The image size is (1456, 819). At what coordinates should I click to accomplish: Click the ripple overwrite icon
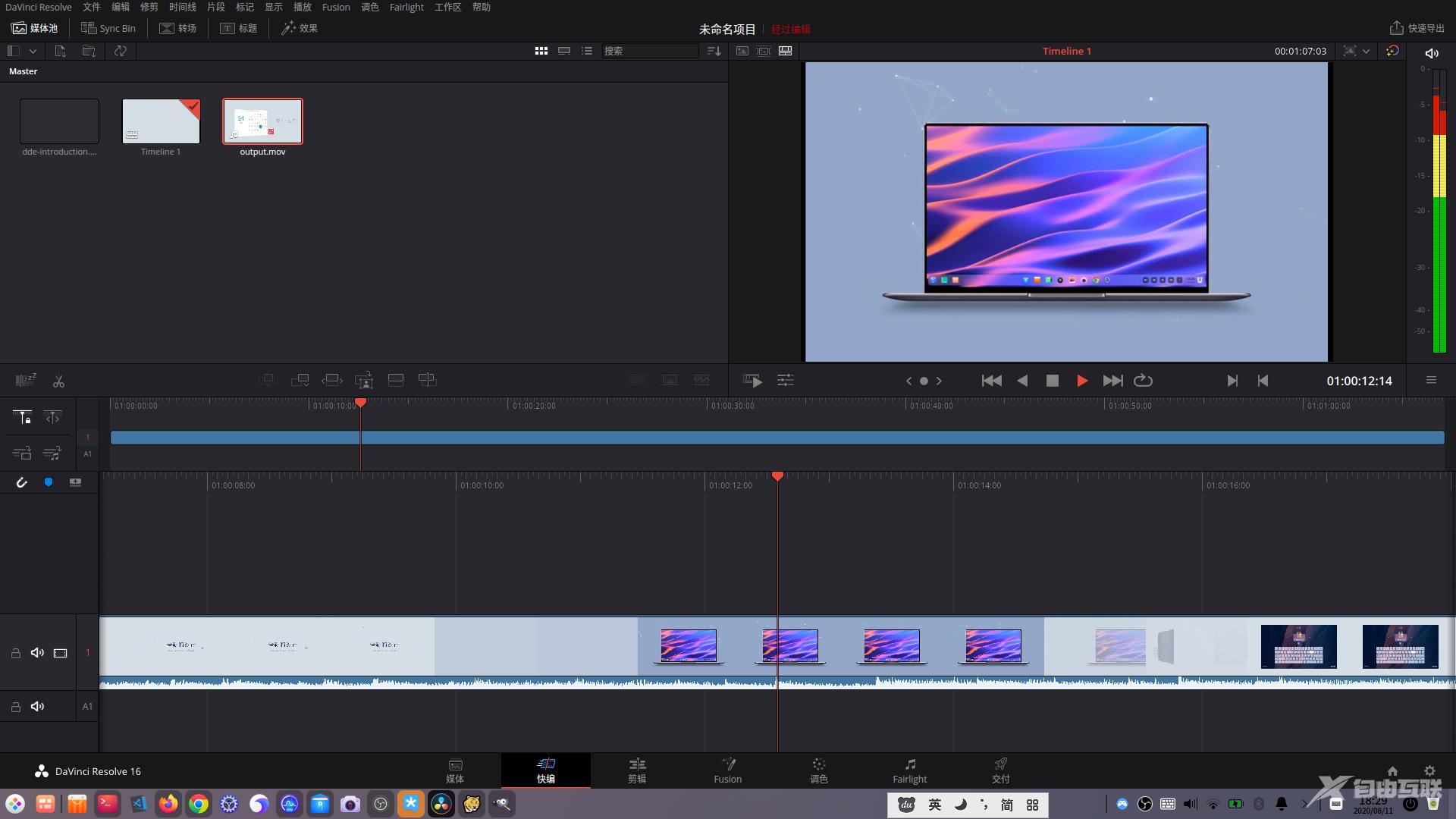331,380
